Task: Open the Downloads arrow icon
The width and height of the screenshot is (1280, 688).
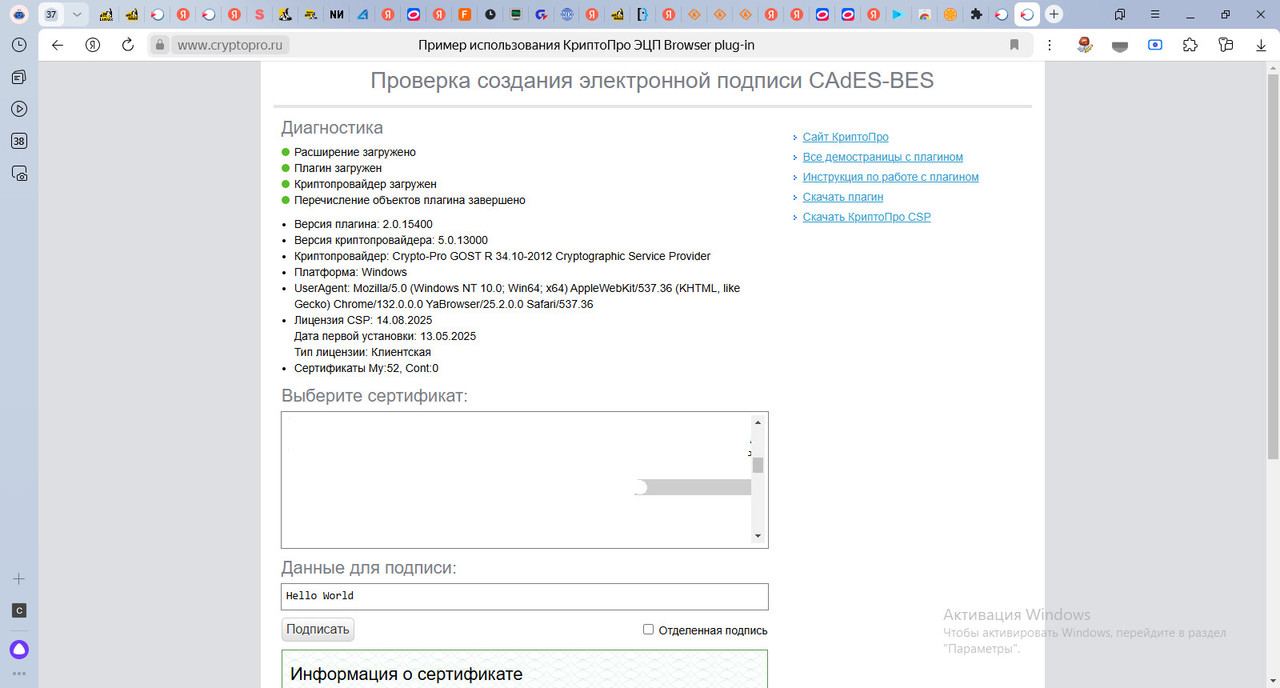Action: point(1260,45)
